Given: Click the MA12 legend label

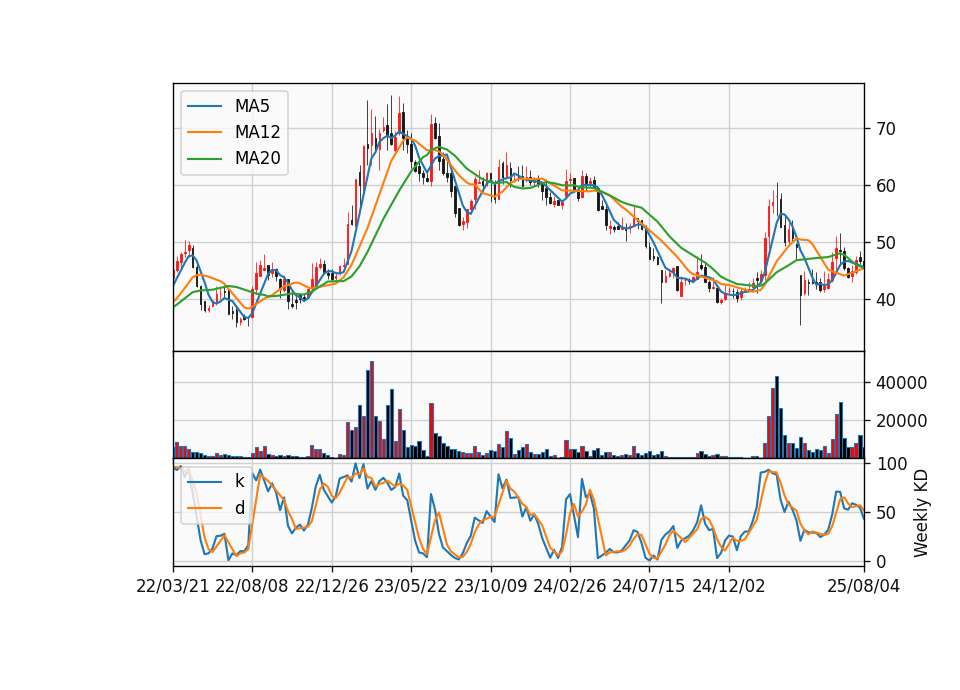Looking at the screenshot, I should click(x=257, y=132).
